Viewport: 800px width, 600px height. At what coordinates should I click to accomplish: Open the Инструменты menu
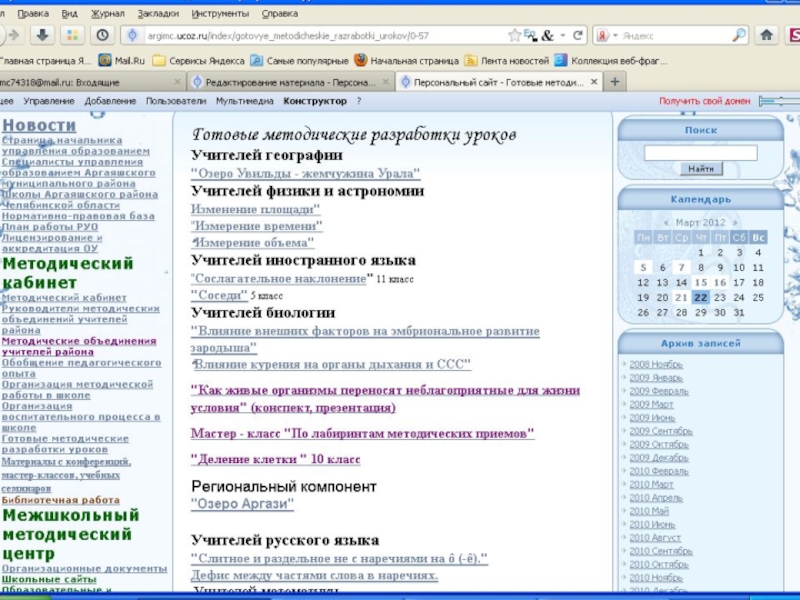click(222, 14)
